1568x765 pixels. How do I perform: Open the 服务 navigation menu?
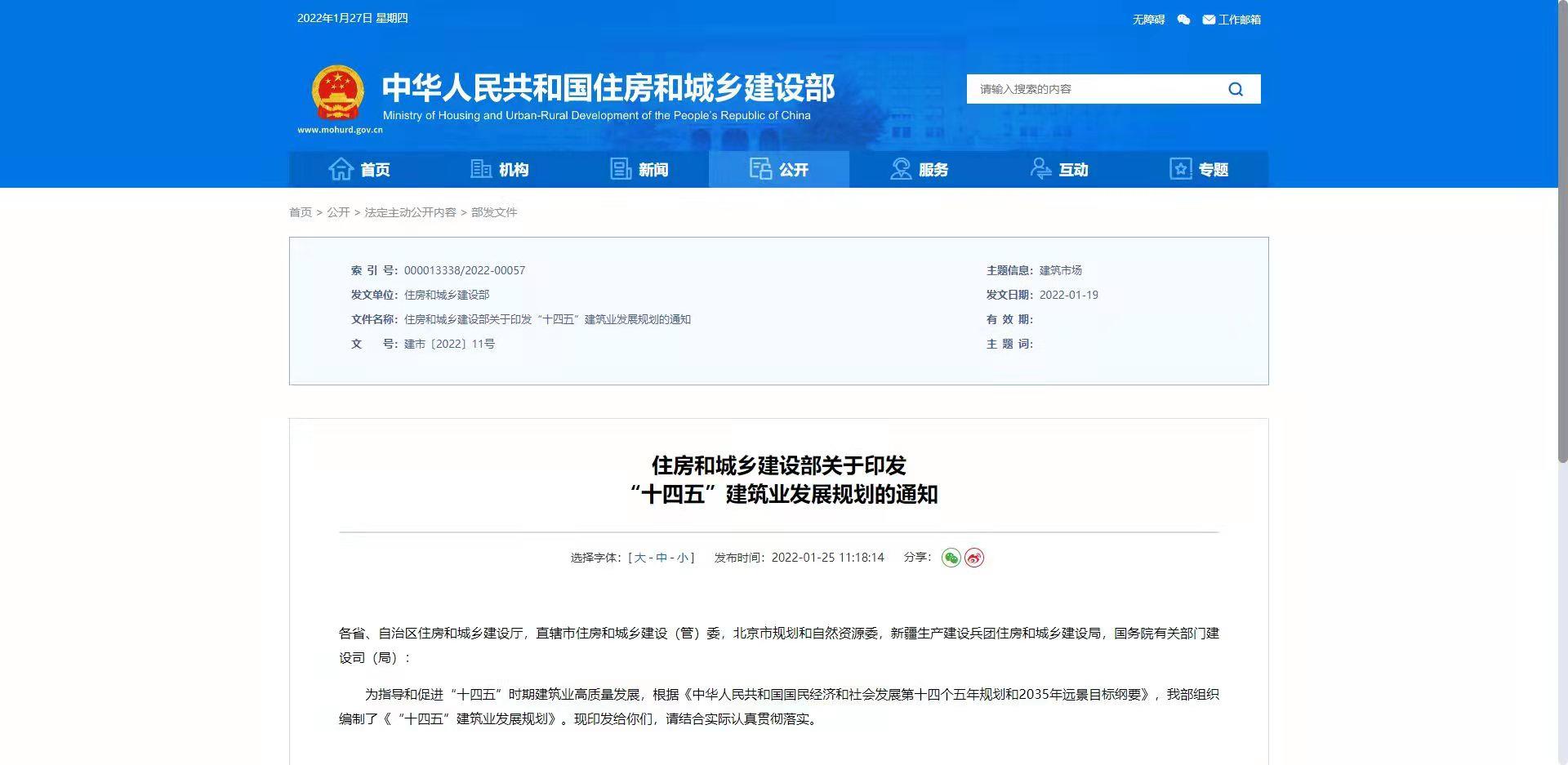919,169
